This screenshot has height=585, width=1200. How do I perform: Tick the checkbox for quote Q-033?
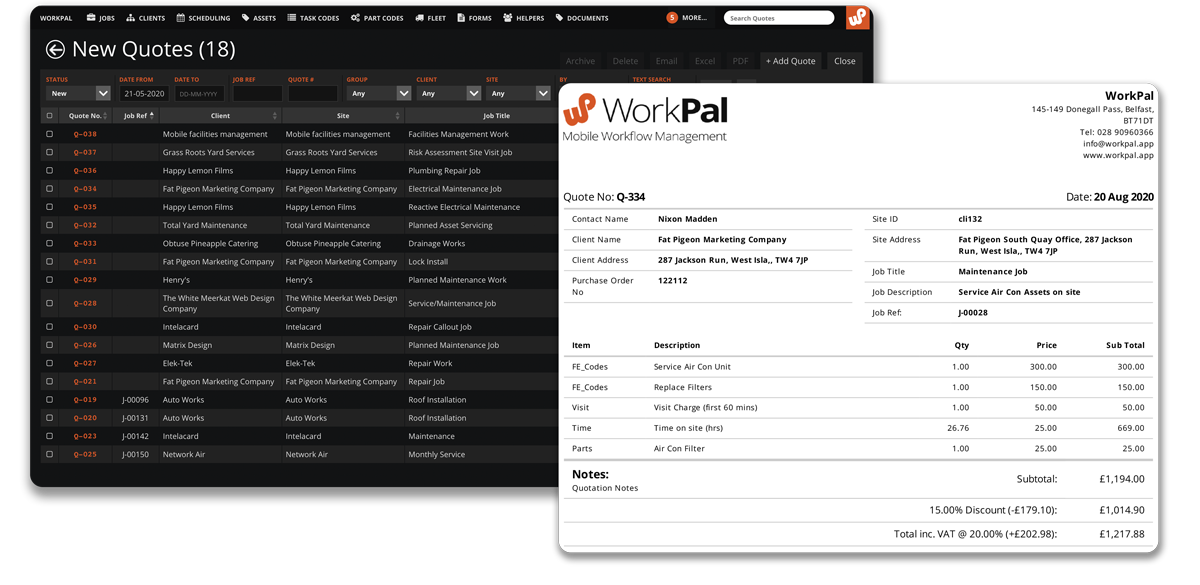pyautogui.click(x=50, y=243)
